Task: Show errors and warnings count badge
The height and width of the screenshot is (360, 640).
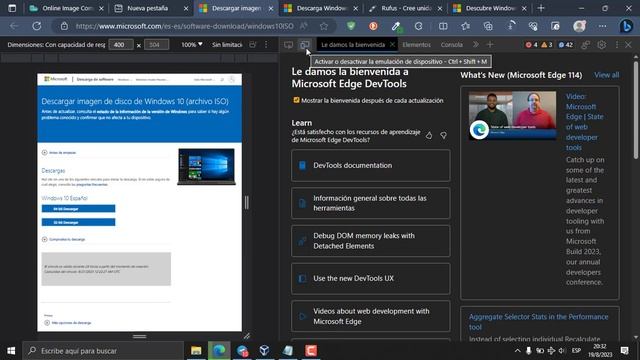Action: click(539, 45)
